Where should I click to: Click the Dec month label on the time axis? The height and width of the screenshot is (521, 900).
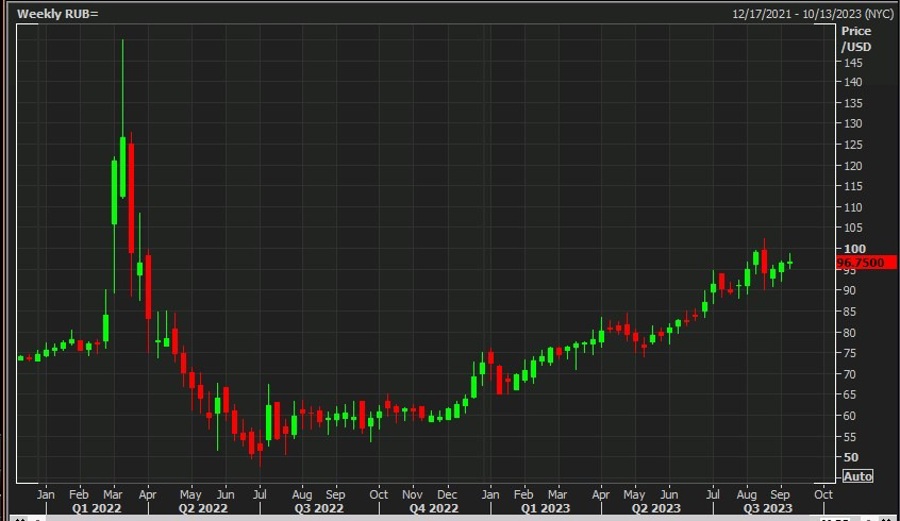447,495
